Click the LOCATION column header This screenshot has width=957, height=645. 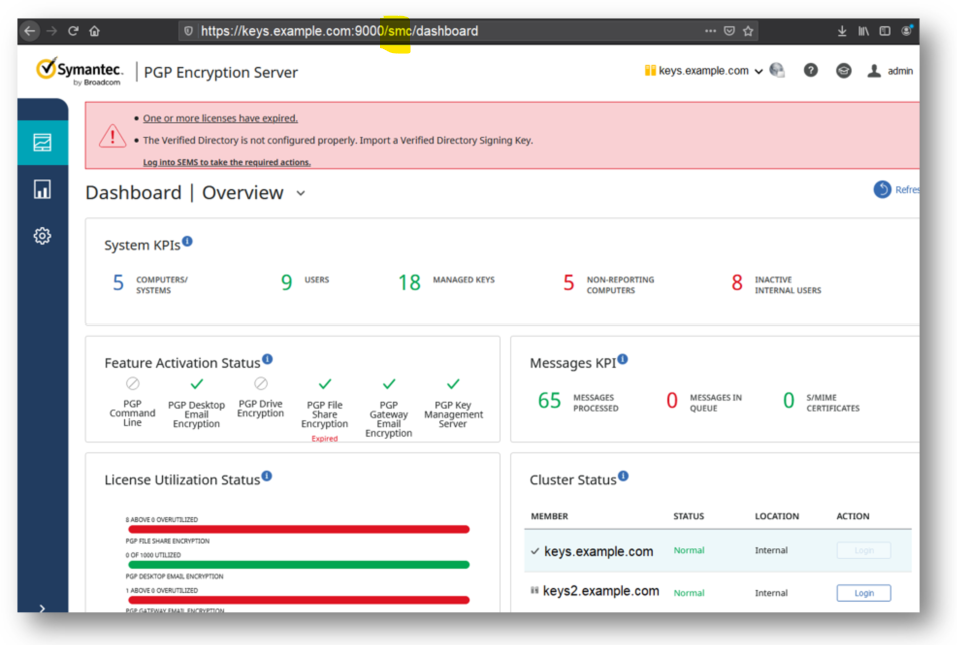click(x=777, y=516)
